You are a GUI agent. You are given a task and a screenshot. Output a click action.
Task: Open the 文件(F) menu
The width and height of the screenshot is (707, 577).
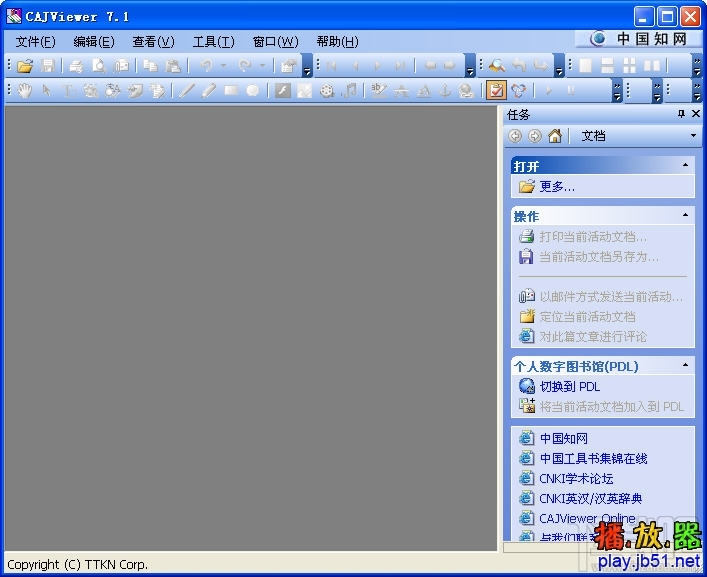[x=36, y=42]
